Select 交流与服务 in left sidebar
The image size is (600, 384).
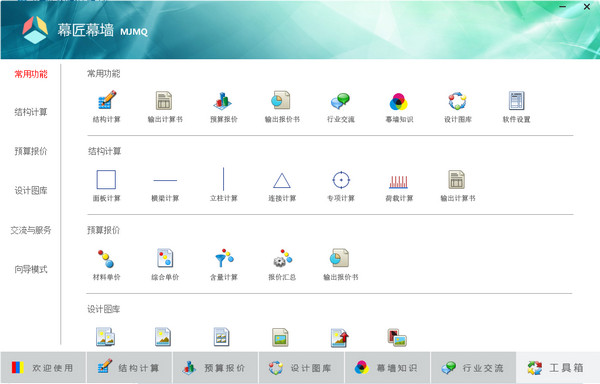point(31,230)
